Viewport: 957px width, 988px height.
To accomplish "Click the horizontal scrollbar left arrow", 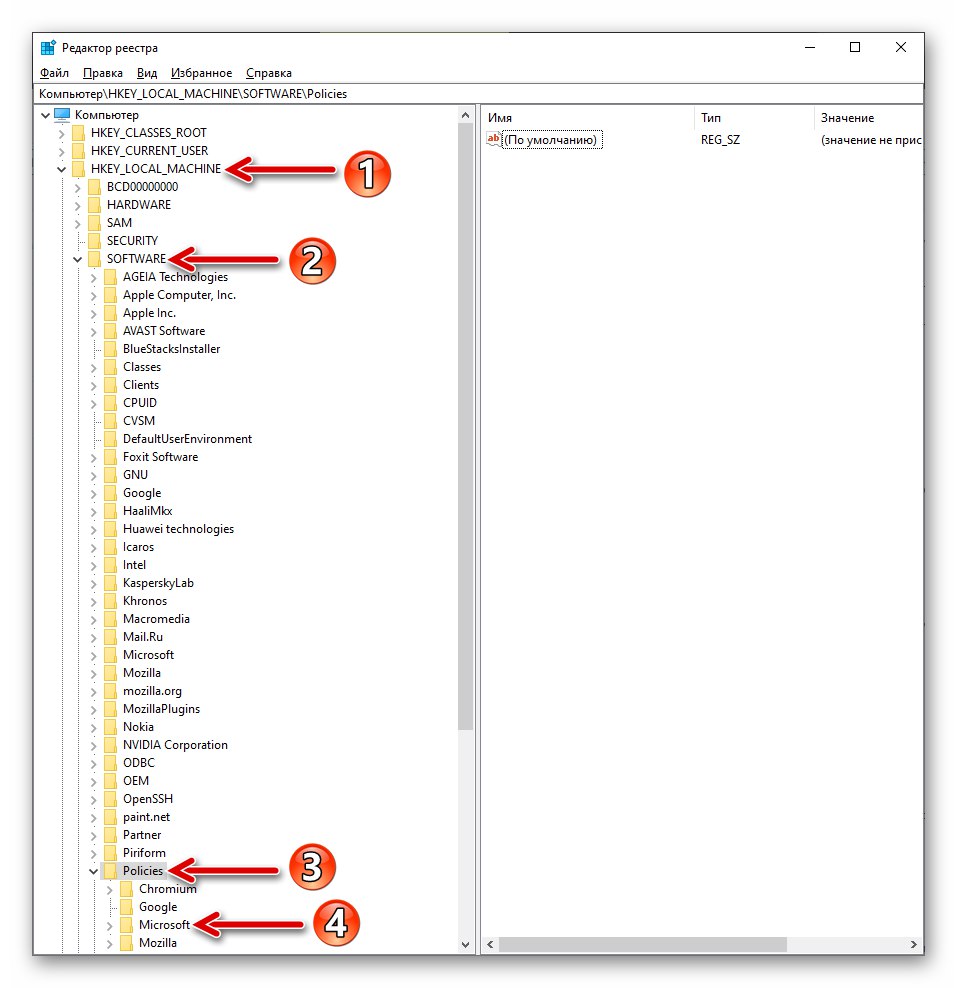I will (x=490, y=945).
